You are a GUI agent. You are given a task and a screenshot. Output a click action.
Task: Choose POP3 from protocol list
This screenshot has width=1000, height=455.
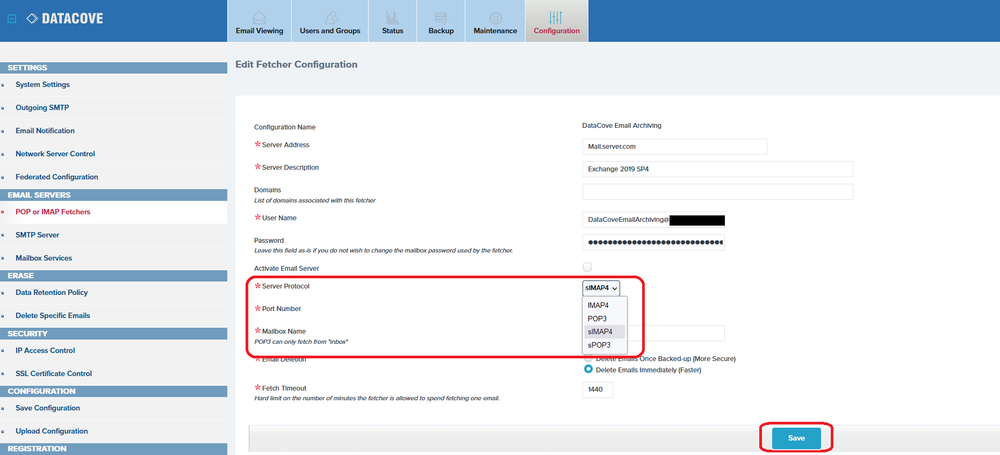pyautogui.click(x=605, y=318)
